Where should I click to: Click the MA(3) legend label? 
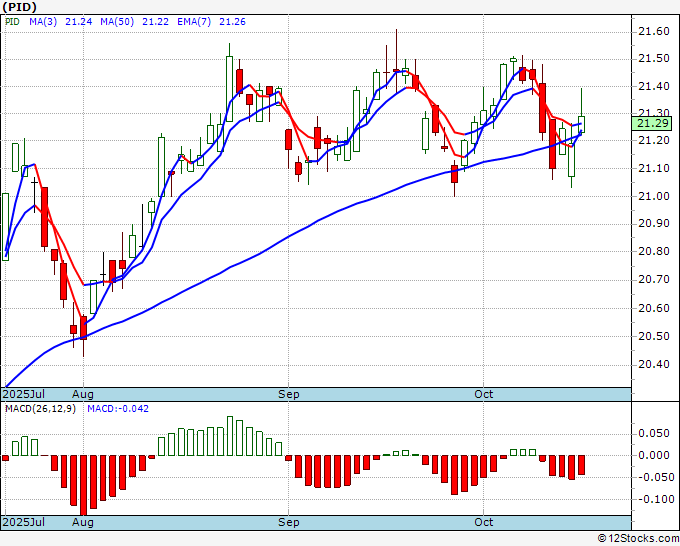click(43, 21)
